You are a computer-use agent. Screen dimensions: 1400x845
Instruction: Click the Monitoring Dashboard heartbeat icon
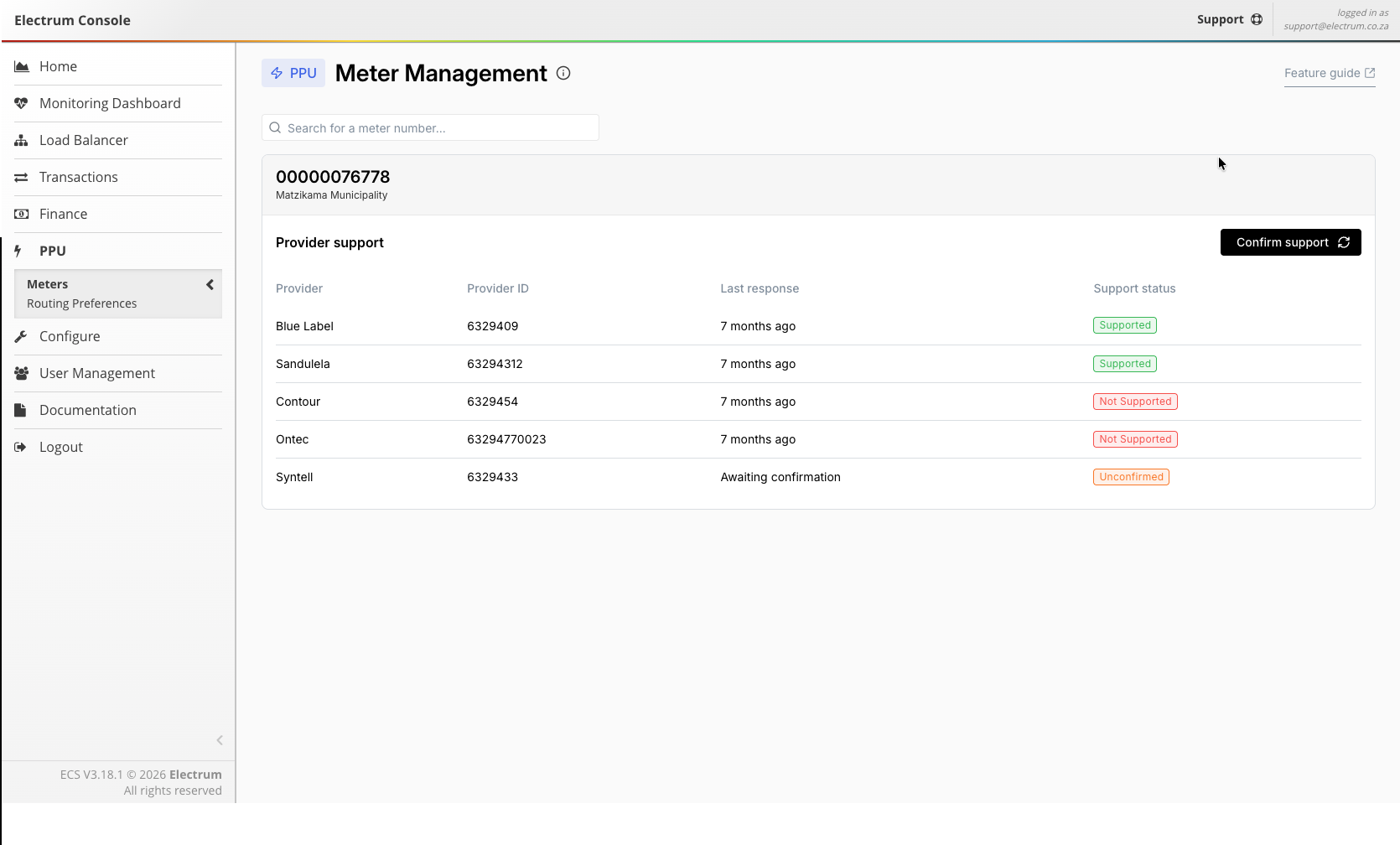[22, 103]
